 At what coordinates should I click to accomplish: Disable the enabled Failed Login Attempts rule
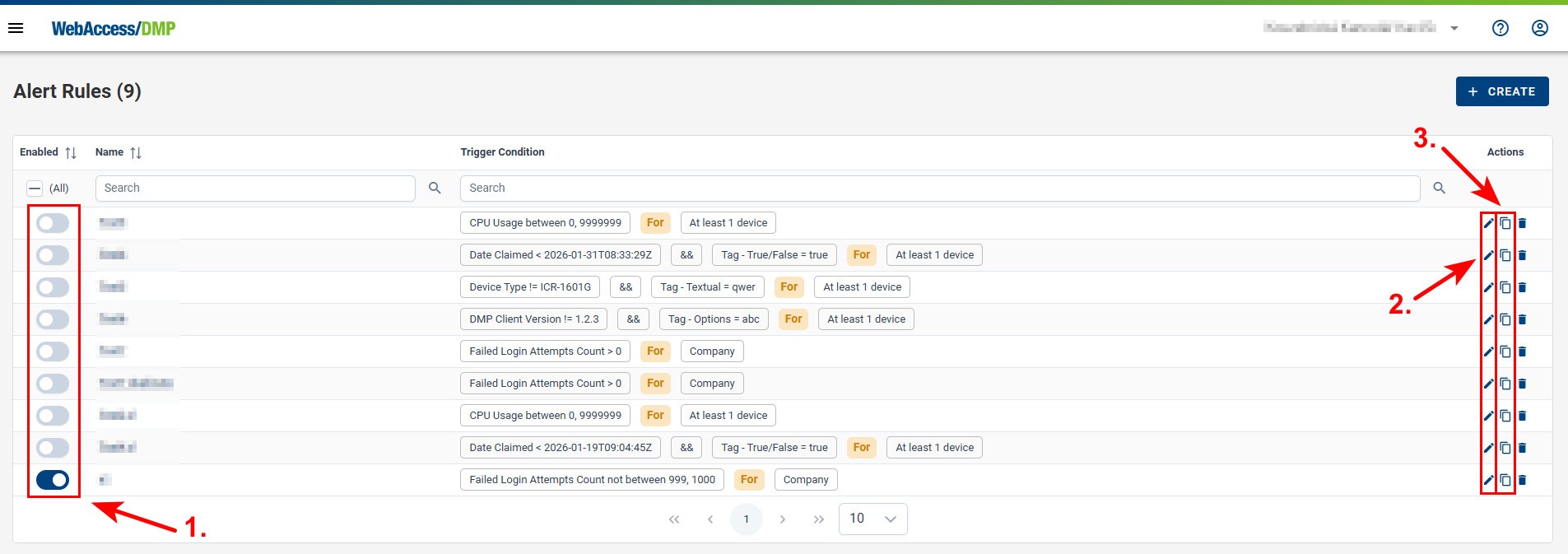pos(53,480)
